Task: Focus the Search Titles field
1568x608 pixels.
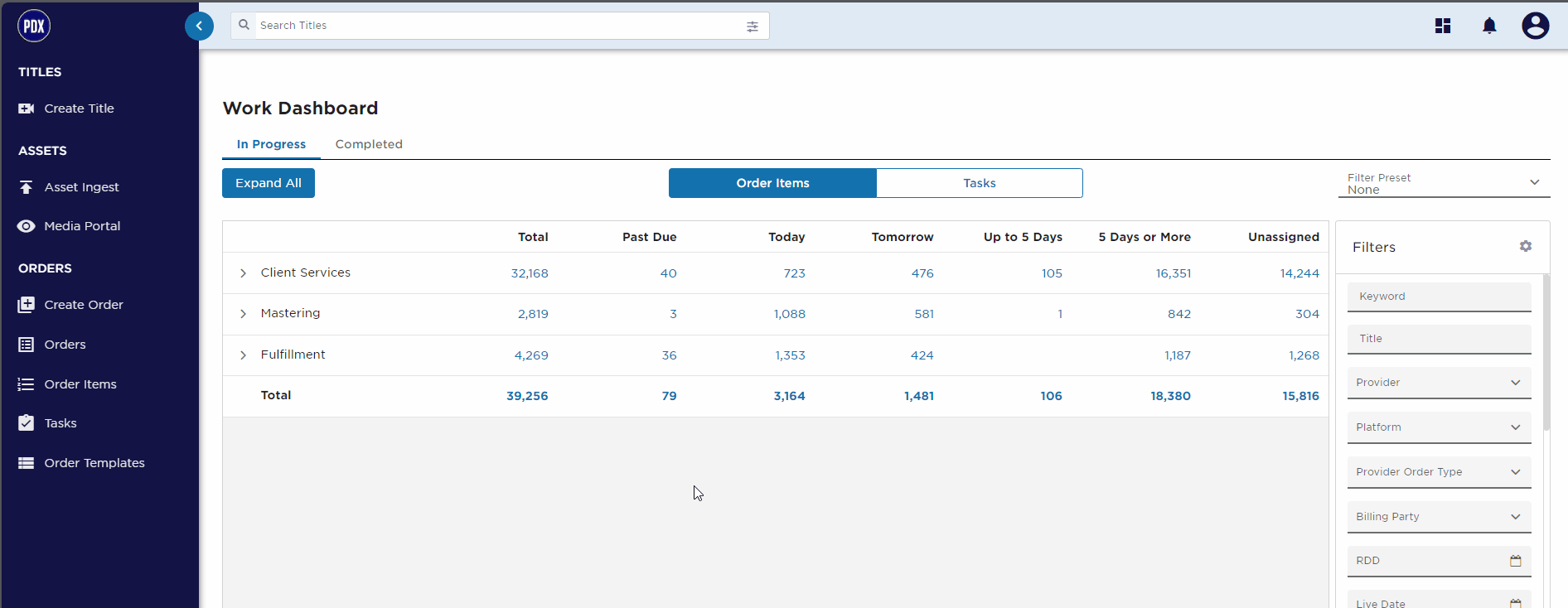Action: click(x=500, y=26)
